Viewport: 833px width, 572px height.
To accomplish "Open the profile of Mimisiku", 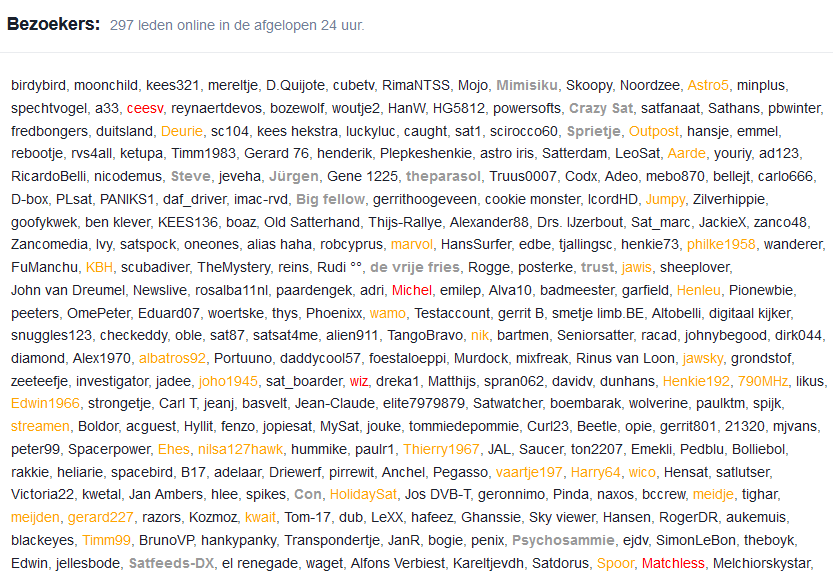I will (x=527, y=86).
